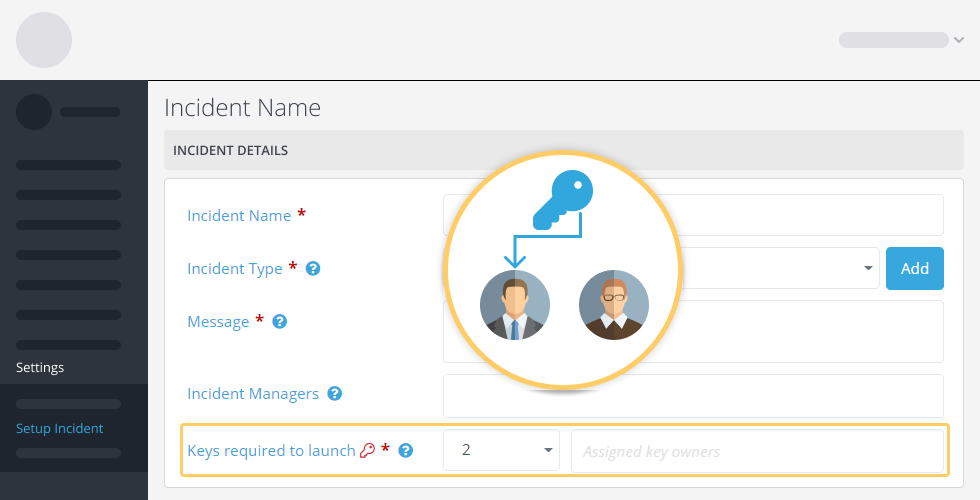Screen dimensions: 980x500
Task: Focus the Assigned key owners field
Action: pos(757,451)
